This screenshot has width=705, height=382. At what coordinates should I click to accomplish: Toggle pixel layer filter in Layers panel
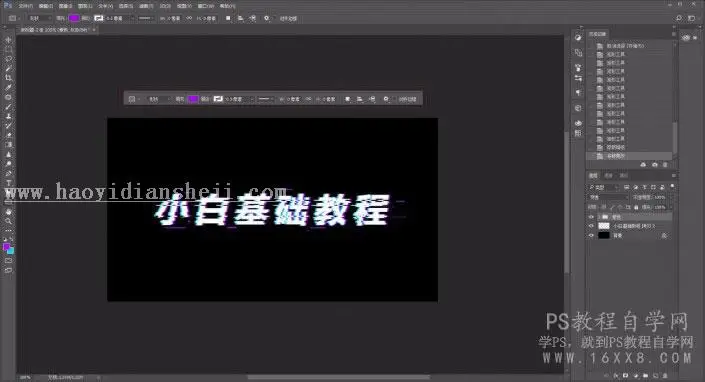click(x=627, y=187)
